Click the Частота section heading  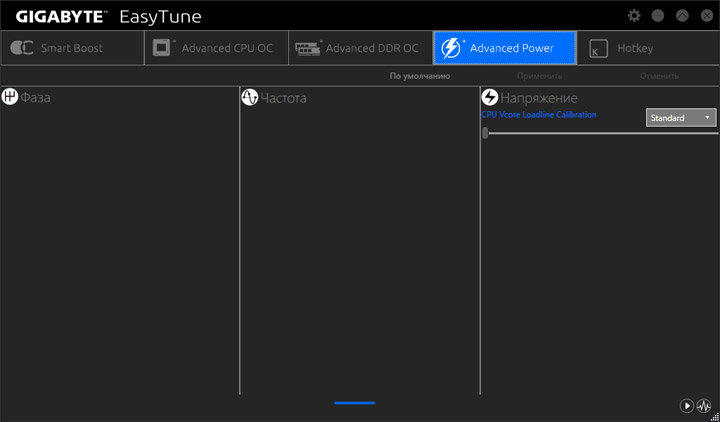click(283, 98)
